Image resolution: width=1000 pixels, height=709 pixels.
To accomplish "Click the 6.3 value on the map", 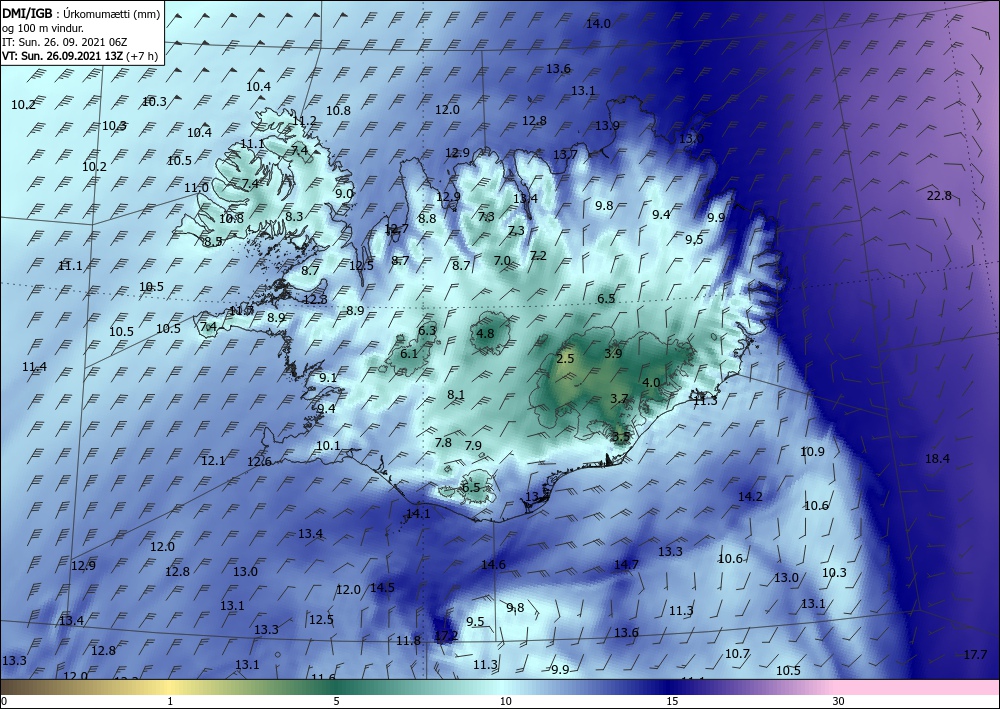I will click(x=427, y=330).
